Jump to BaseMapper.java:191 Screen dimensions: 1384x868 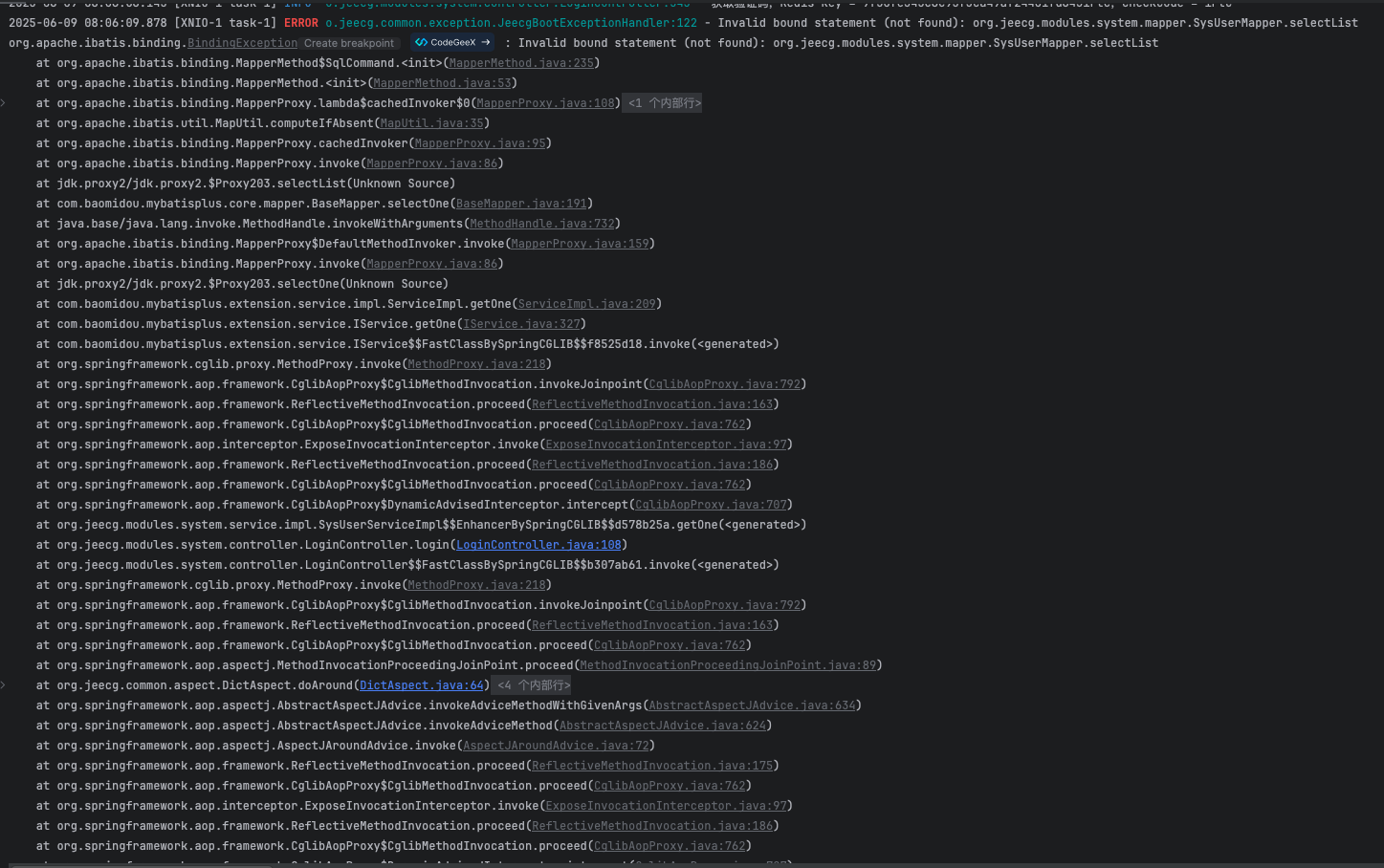[x=521, y=204]
